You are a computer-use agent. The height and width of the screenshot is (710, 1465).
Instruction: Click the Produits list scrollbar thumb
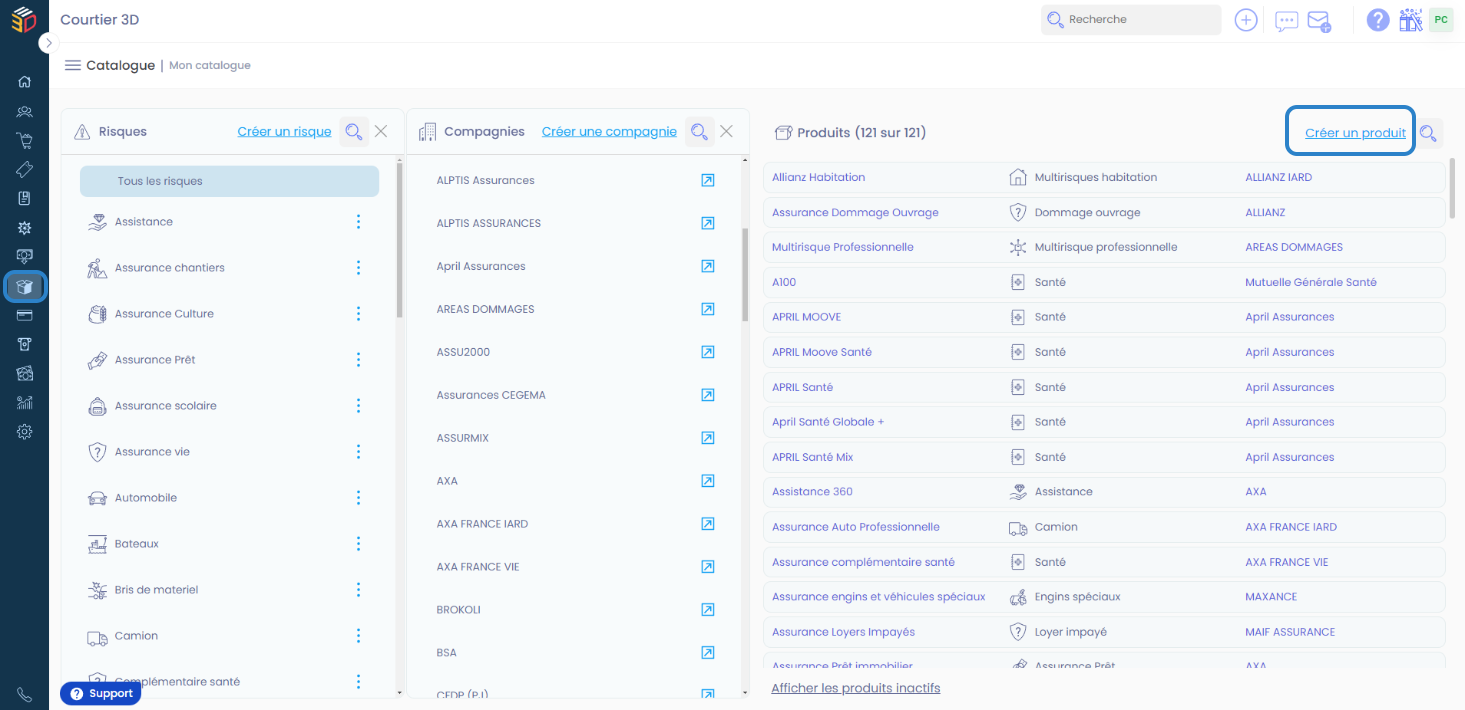click(x=1452, y=188)
